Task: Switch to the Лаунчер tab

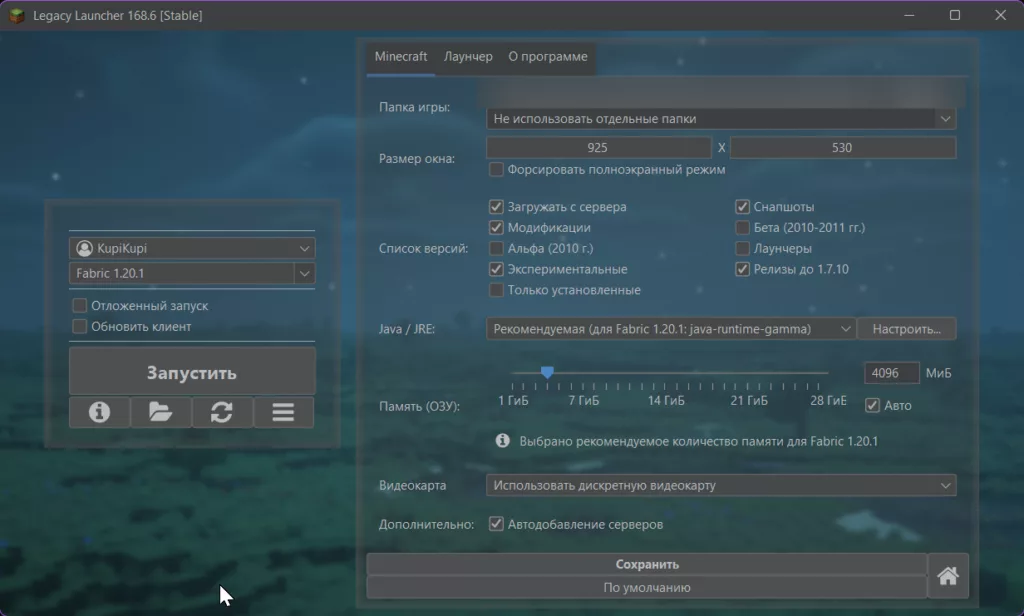Action: point(468,57)
